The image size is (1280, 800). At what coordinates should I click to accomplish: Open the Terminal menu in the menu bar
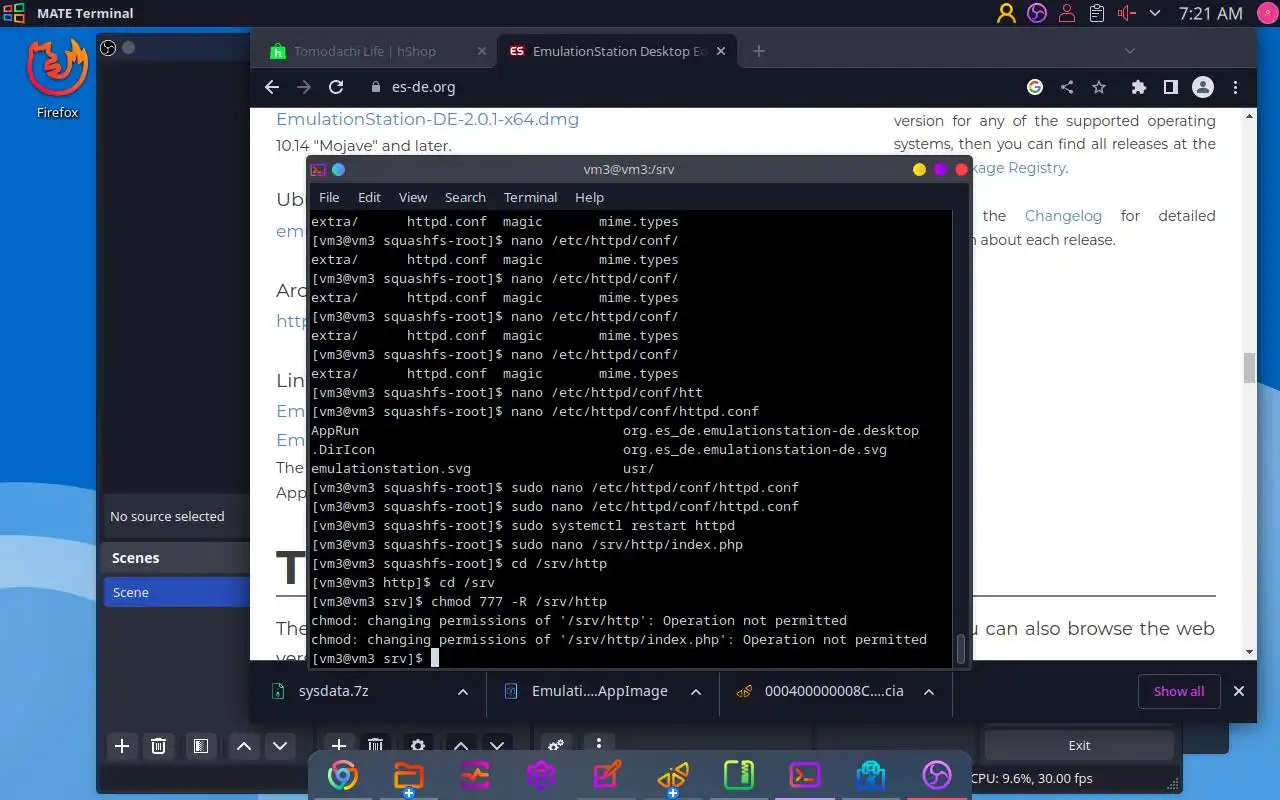530,197
